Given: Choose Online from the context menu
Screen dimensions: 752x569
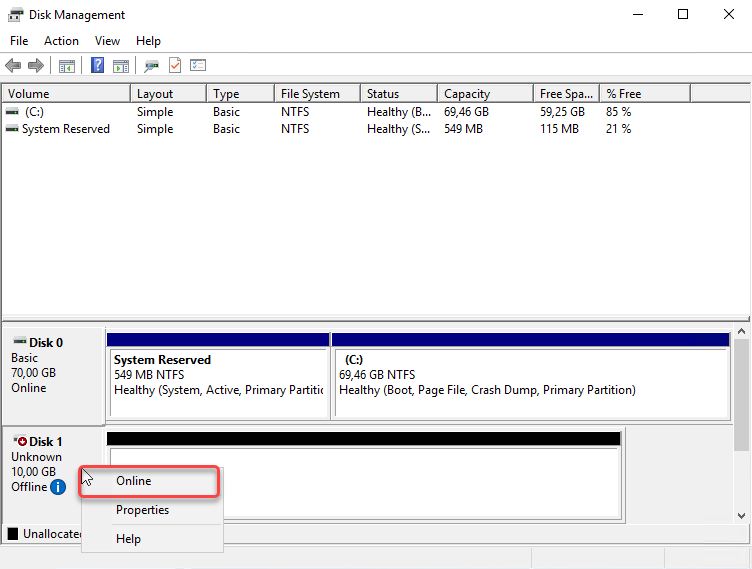Looking at the screenshot, I should coord(134,481).
